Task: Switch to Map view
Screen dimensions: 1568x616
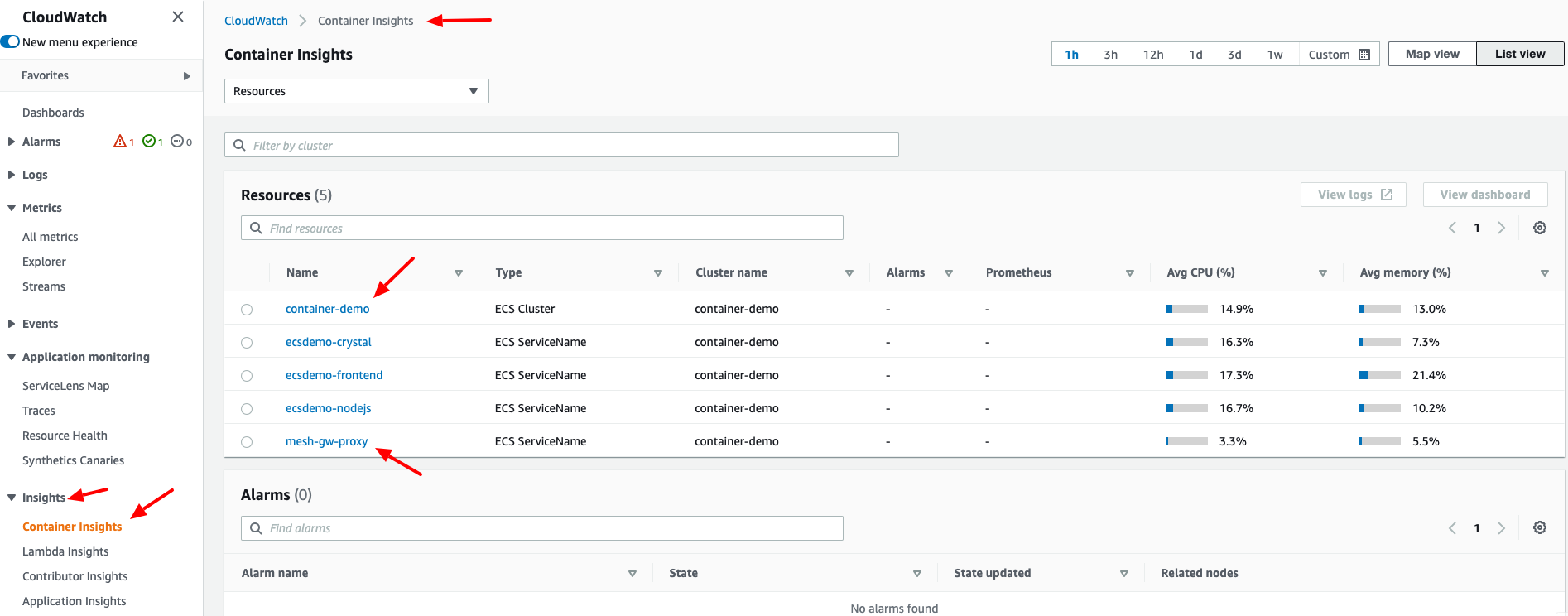Action: pyautogui.click(x=1432, y=54)
